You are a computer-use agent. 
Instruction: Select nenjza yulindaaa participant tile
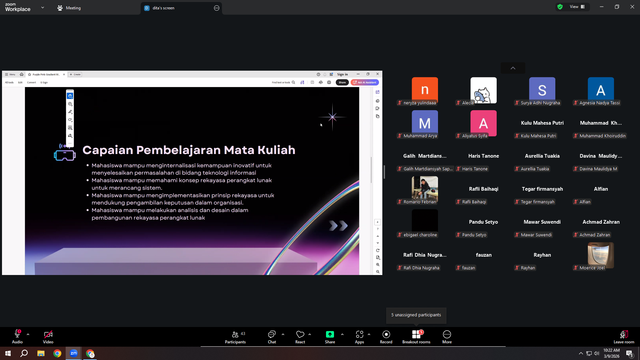[x=425, y=89]
